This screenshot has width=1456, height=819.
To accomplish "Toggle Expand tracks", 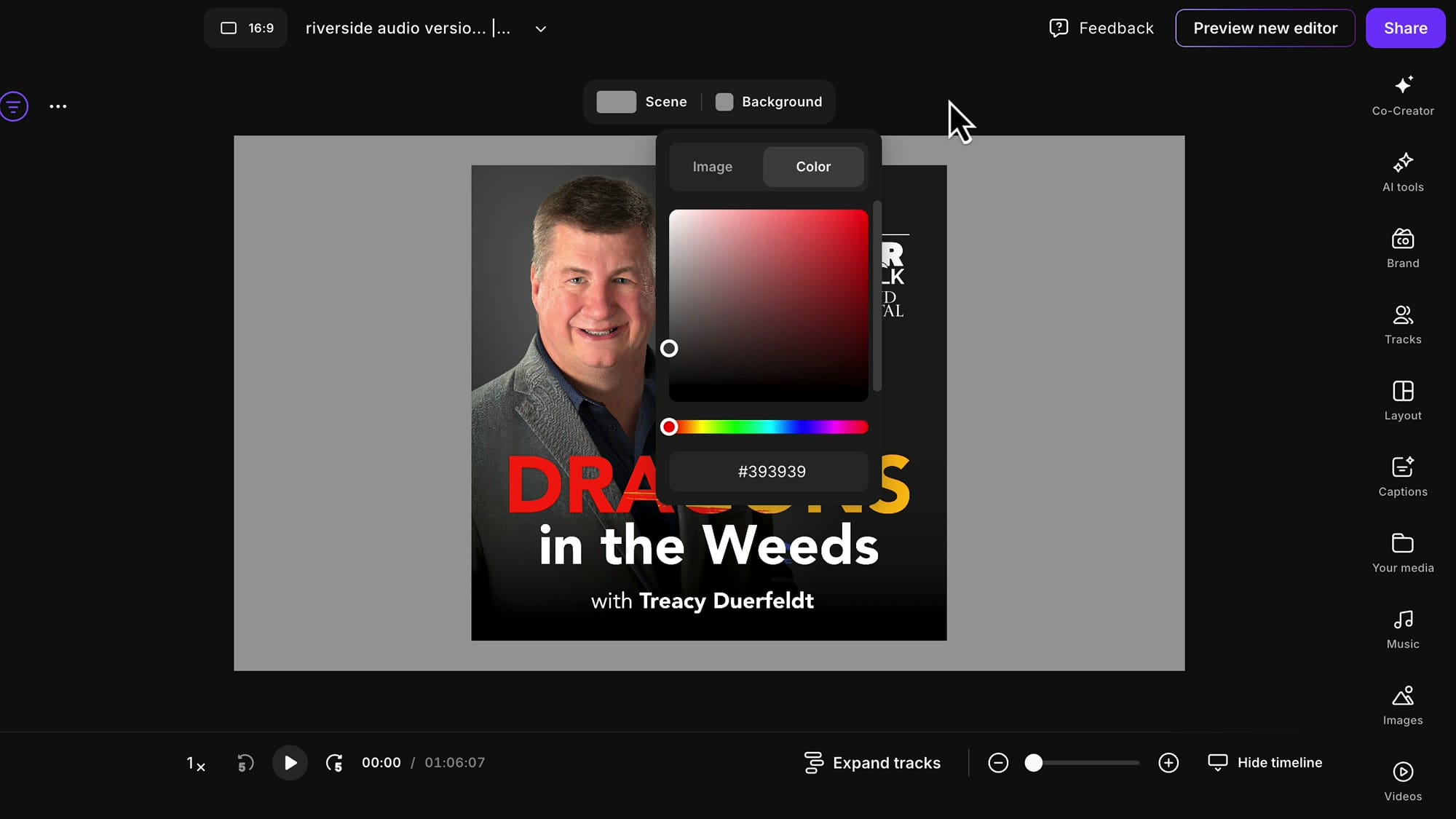I will pos(873,762).
